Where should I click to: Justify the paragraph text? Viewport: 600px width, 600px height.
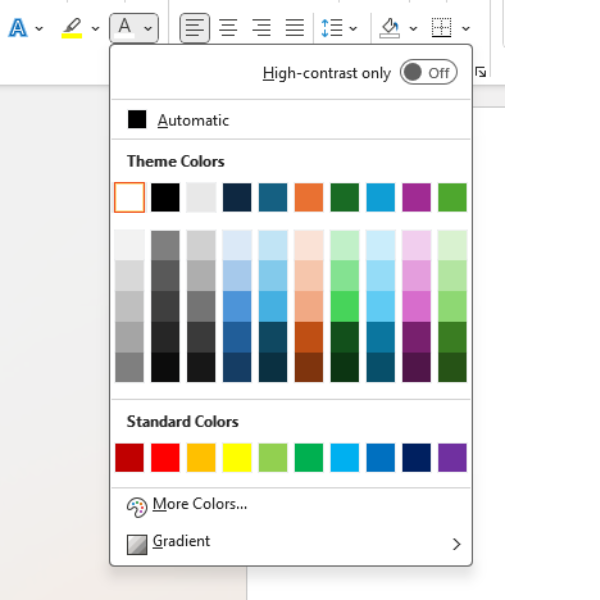tap(294, 28)
